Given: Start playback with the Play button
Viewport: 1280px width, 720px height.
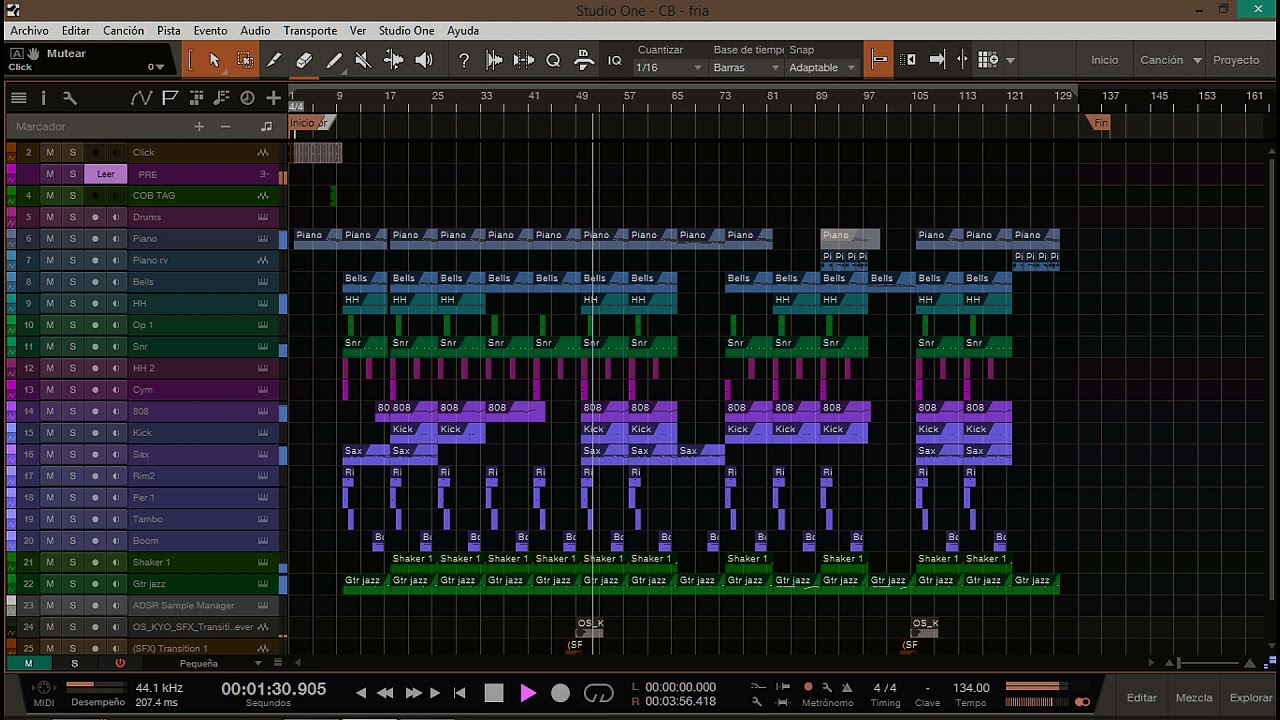Looking at the screenshot, I should pyautogui.click(x=528, y=693).
